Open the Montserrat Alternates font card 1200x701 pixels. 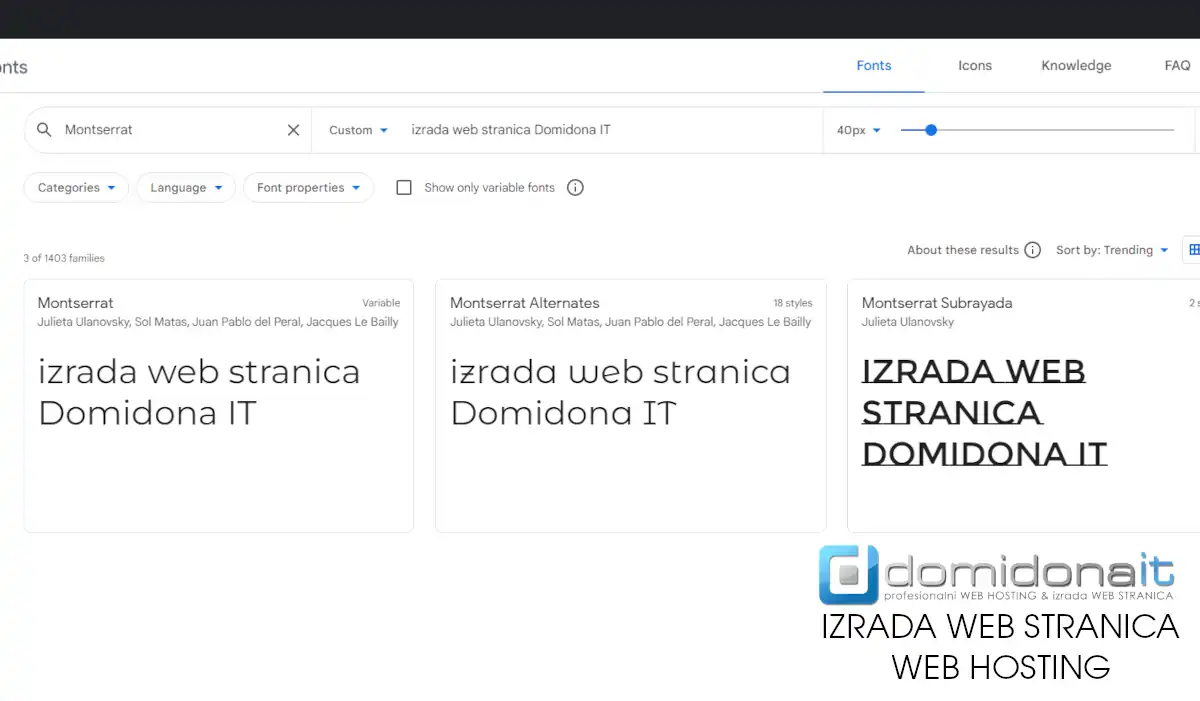[x=631, y=405]
